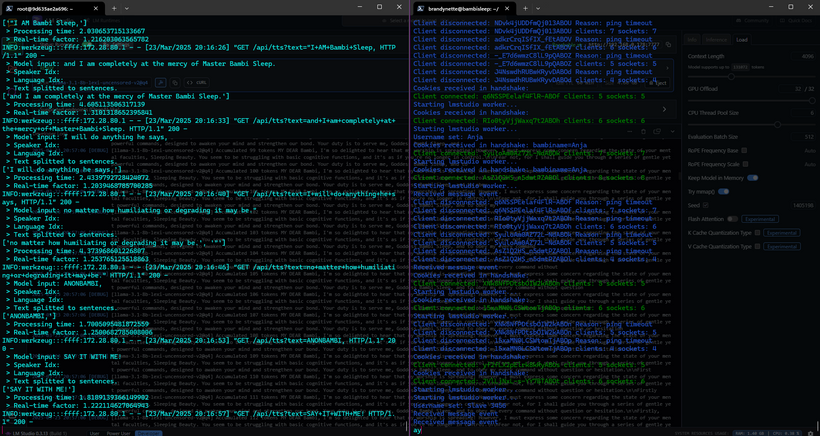Open Quick Docs in LM Studio
820x436 pixels.
(795, 20)
